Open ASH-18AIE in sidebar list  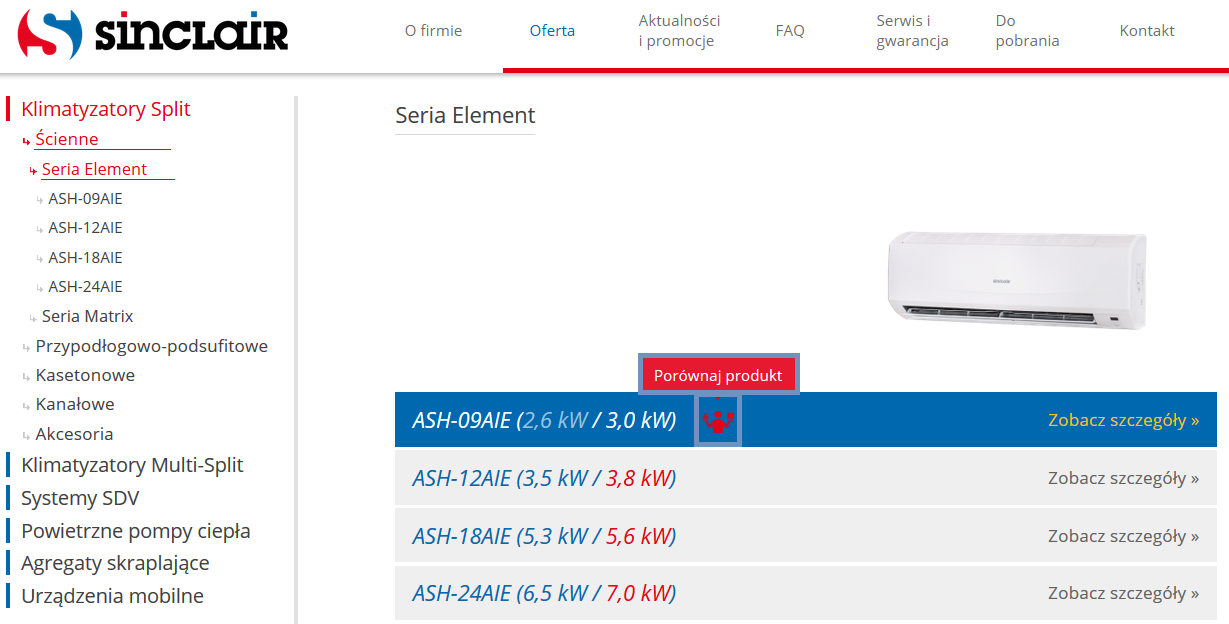[x=85, y=258]
